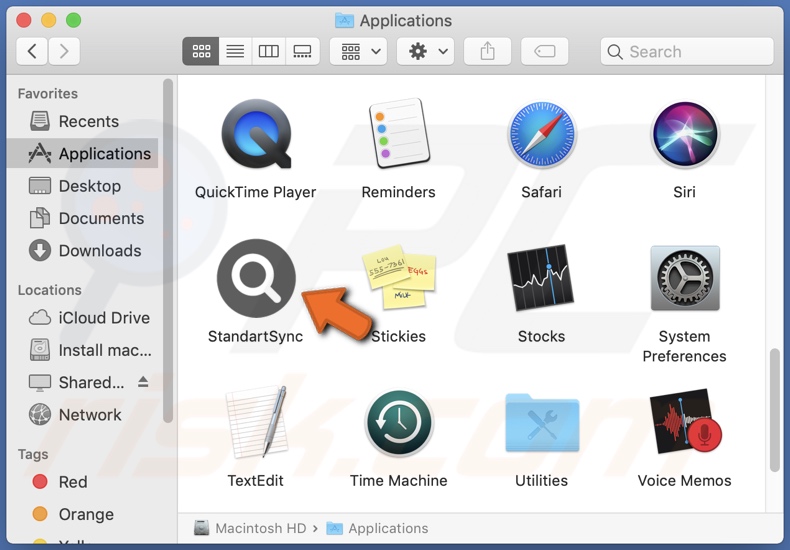
Task: Click the Voice Memos name label
Action: (684, 480)
